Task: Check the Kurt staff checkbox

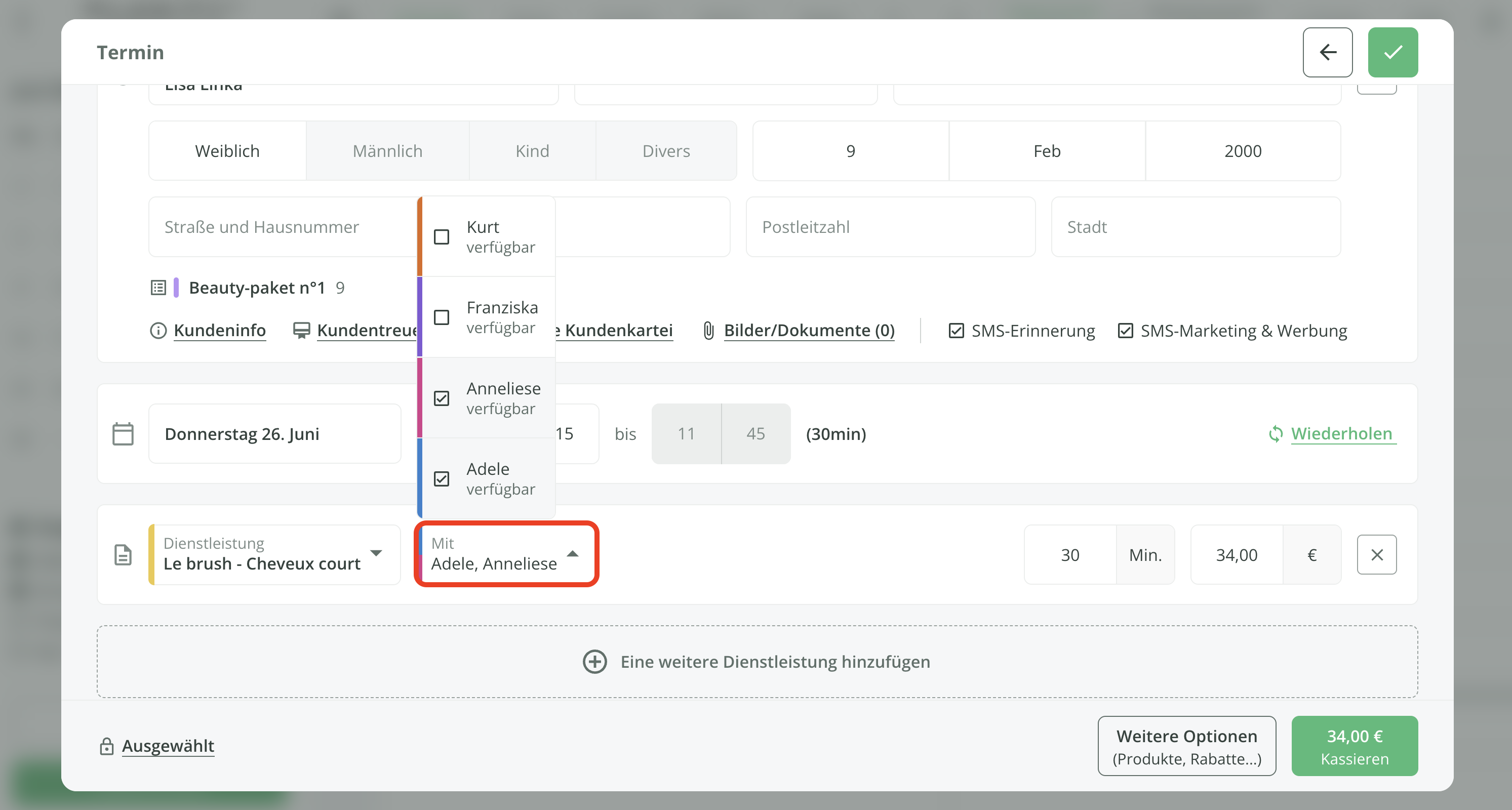Action: (442, 236)
